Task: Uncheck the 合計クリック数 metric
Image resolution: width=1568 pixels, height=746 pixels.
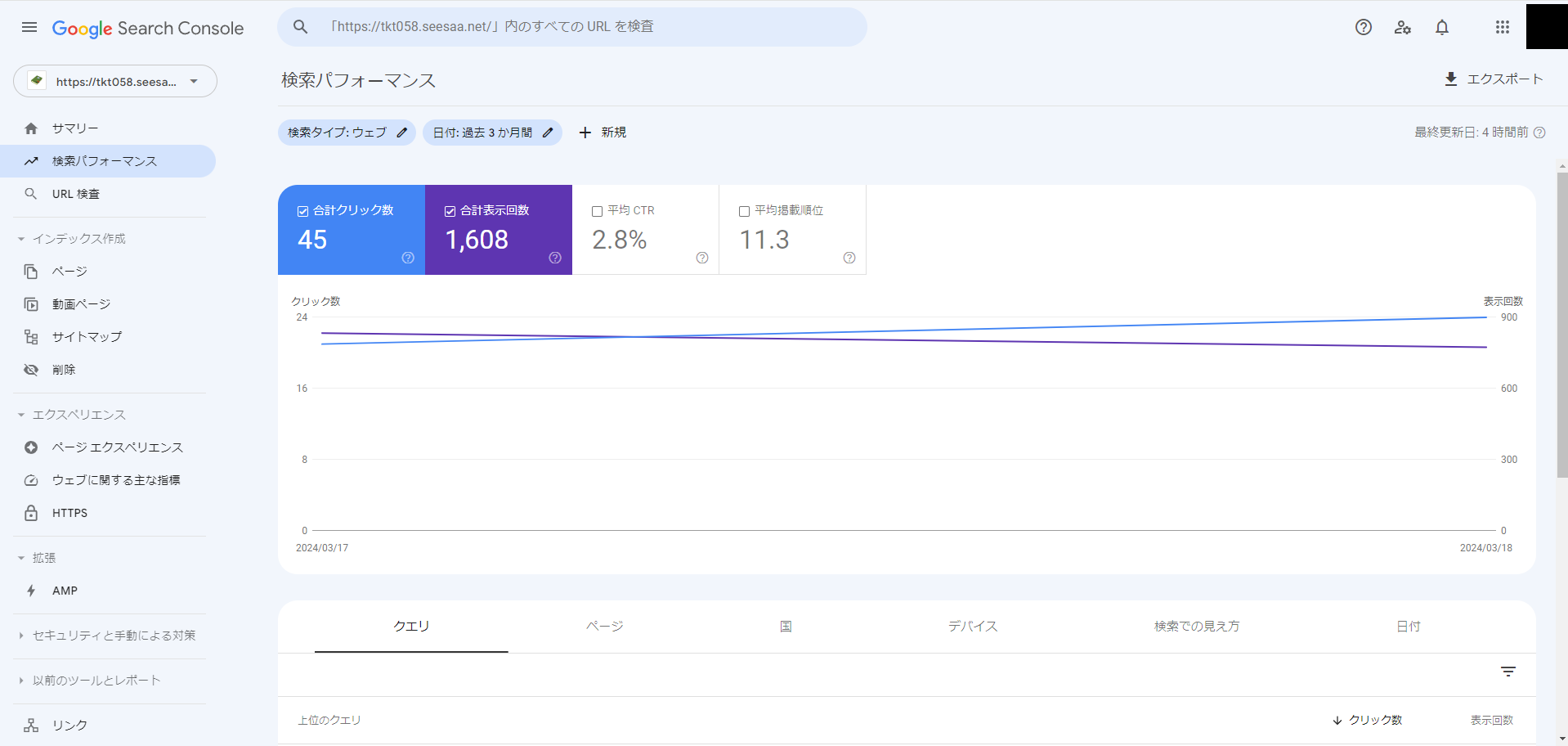Action: [303, 211]
